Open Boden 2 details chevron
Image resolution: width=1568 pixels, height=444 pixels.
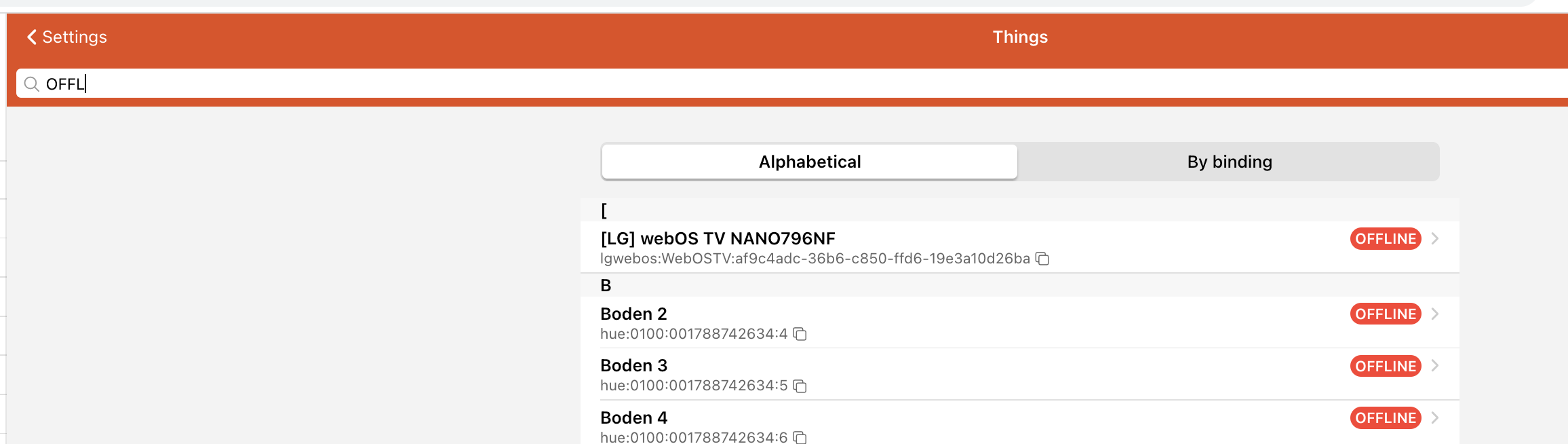coord(1435,314)
